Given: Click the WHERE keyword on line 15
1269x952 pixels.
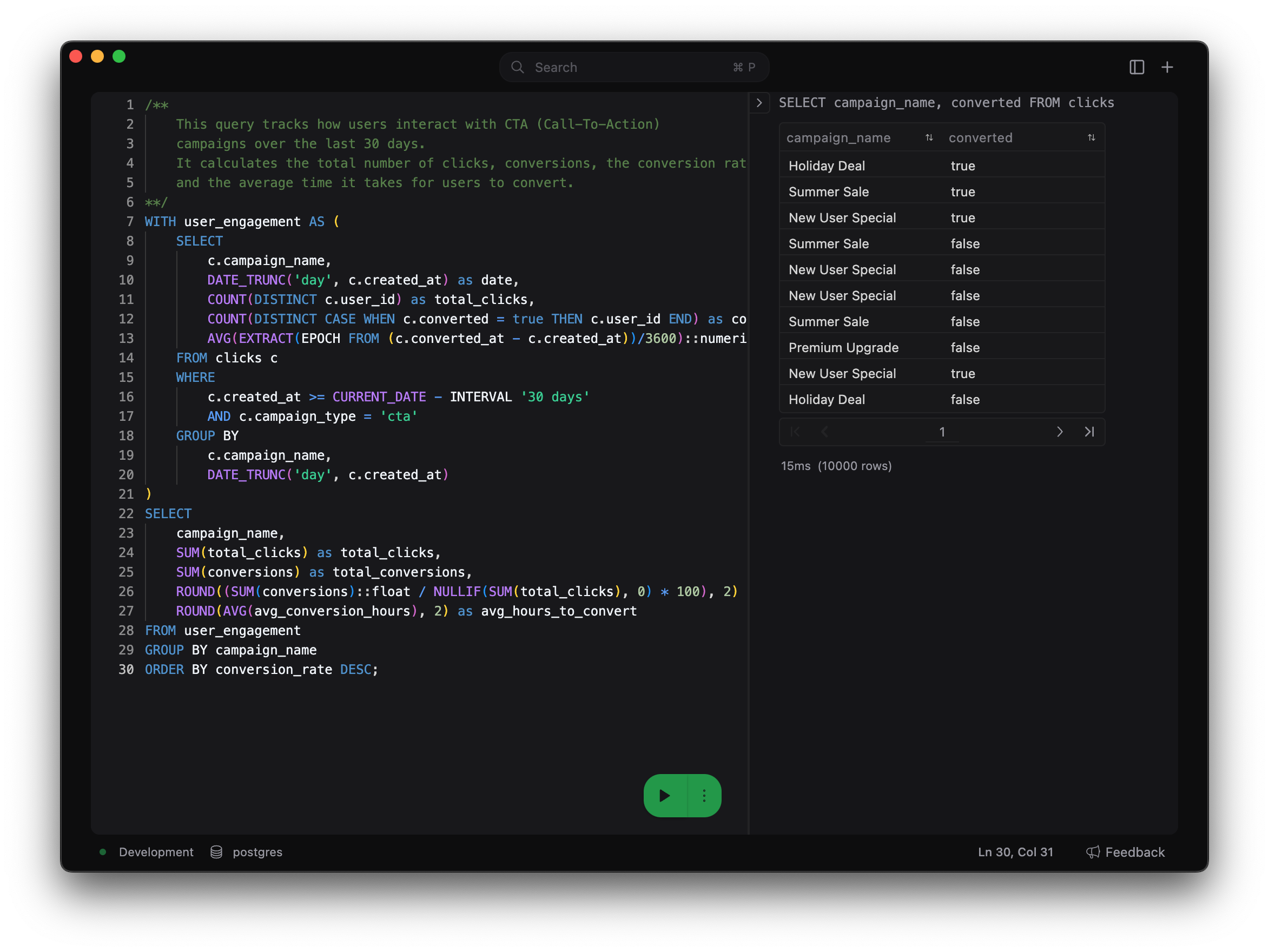Looking at the screenshot, I should tap(196, 378).
